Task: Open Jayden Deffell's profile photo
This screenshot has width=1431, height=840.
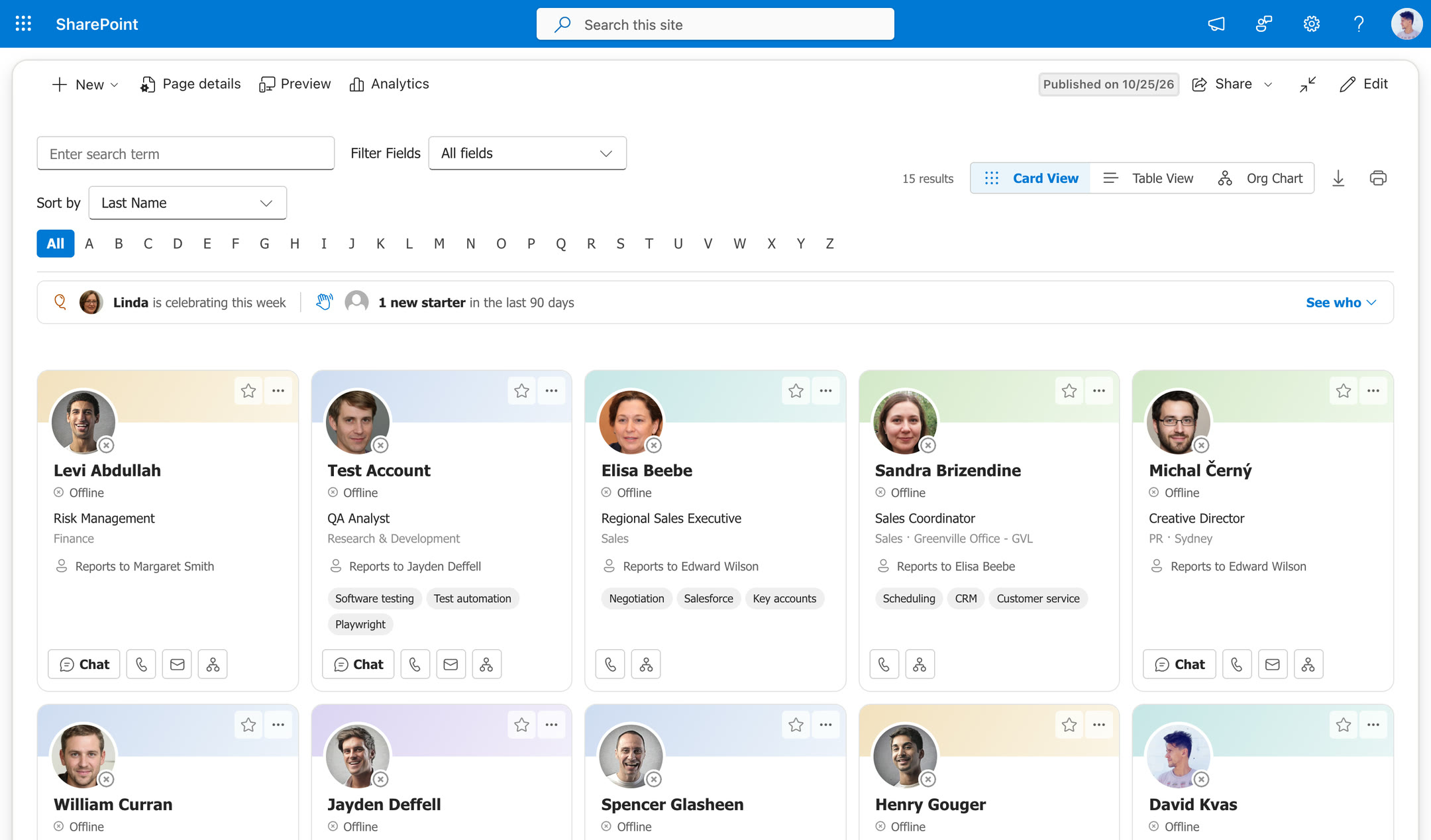Action: 358,755
